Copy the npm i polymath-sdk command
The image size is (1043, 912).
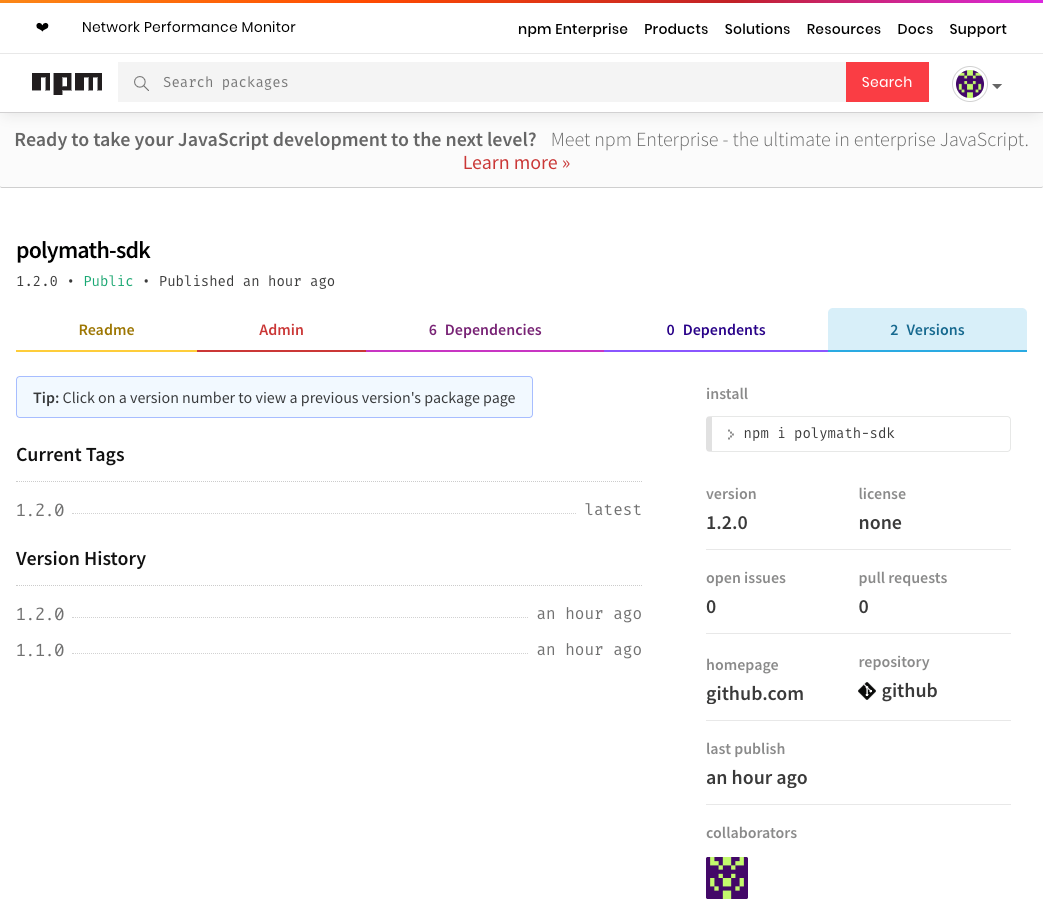click(858, 434)
